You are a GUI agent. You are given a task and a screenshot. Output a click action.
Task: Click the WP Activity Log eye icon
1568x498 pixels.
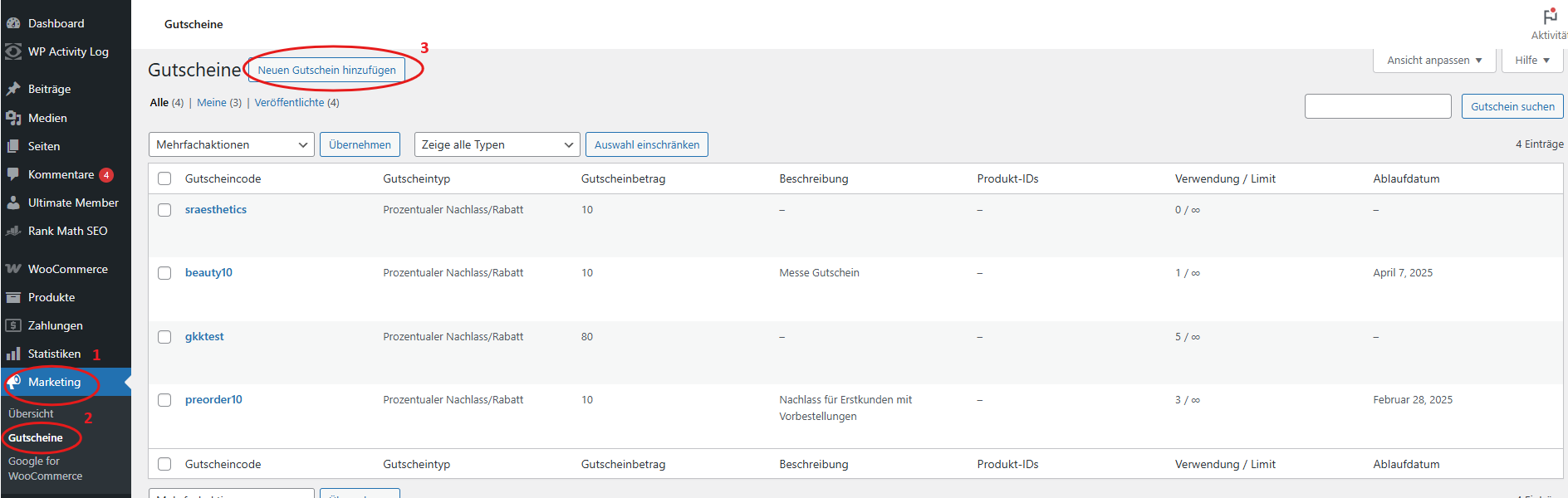tap(13, 51)
